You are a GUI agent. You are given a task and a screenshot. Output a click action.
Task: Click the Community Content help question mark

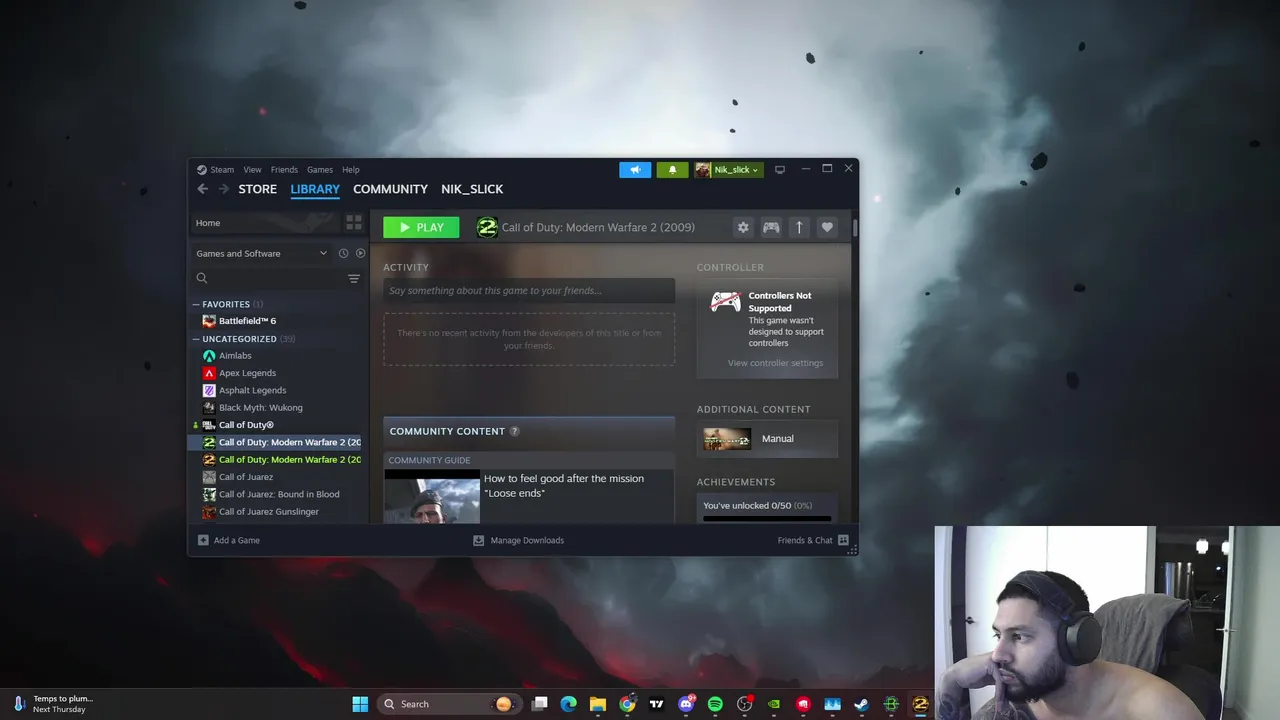pos(514,431)
